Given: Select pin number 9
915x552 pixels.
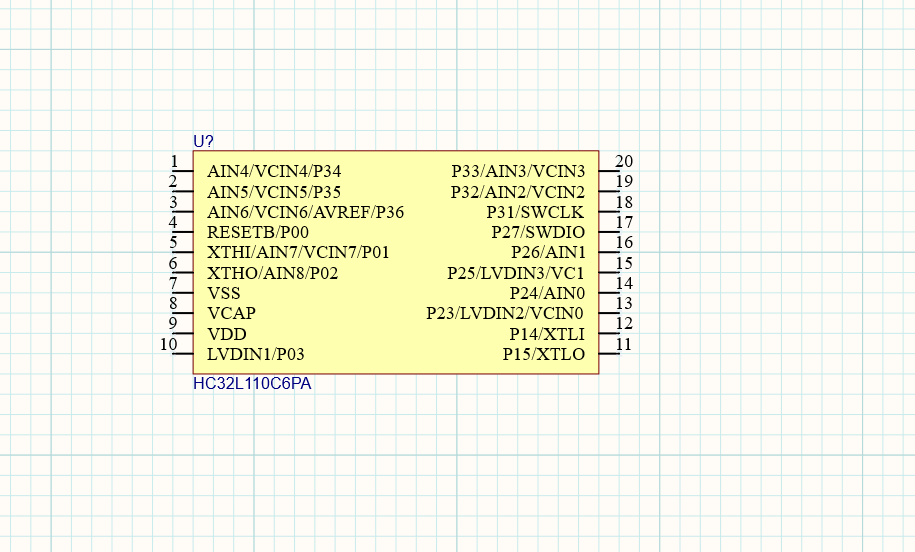Looking at the screenshot, I should point(173,323).
